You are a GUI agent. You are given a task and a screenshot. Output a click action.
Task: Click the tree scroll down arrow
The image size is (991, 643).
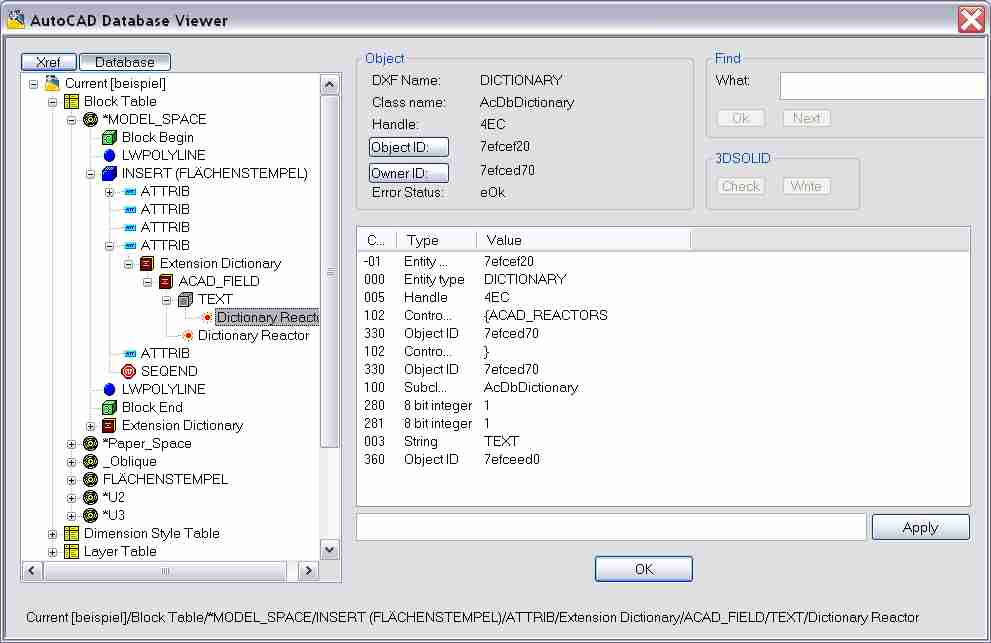(330, 549)
